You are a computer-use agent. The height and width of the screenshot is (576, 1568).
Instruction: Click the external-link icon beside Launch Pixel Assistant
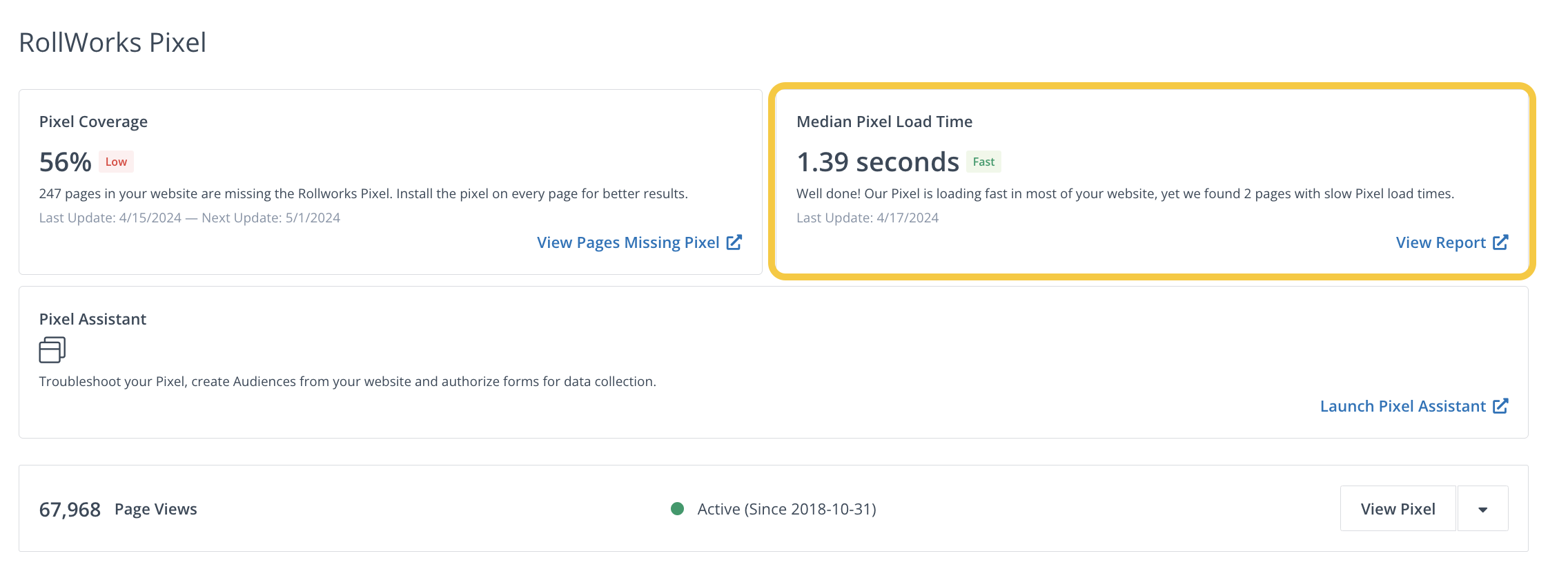point(1500,406)
